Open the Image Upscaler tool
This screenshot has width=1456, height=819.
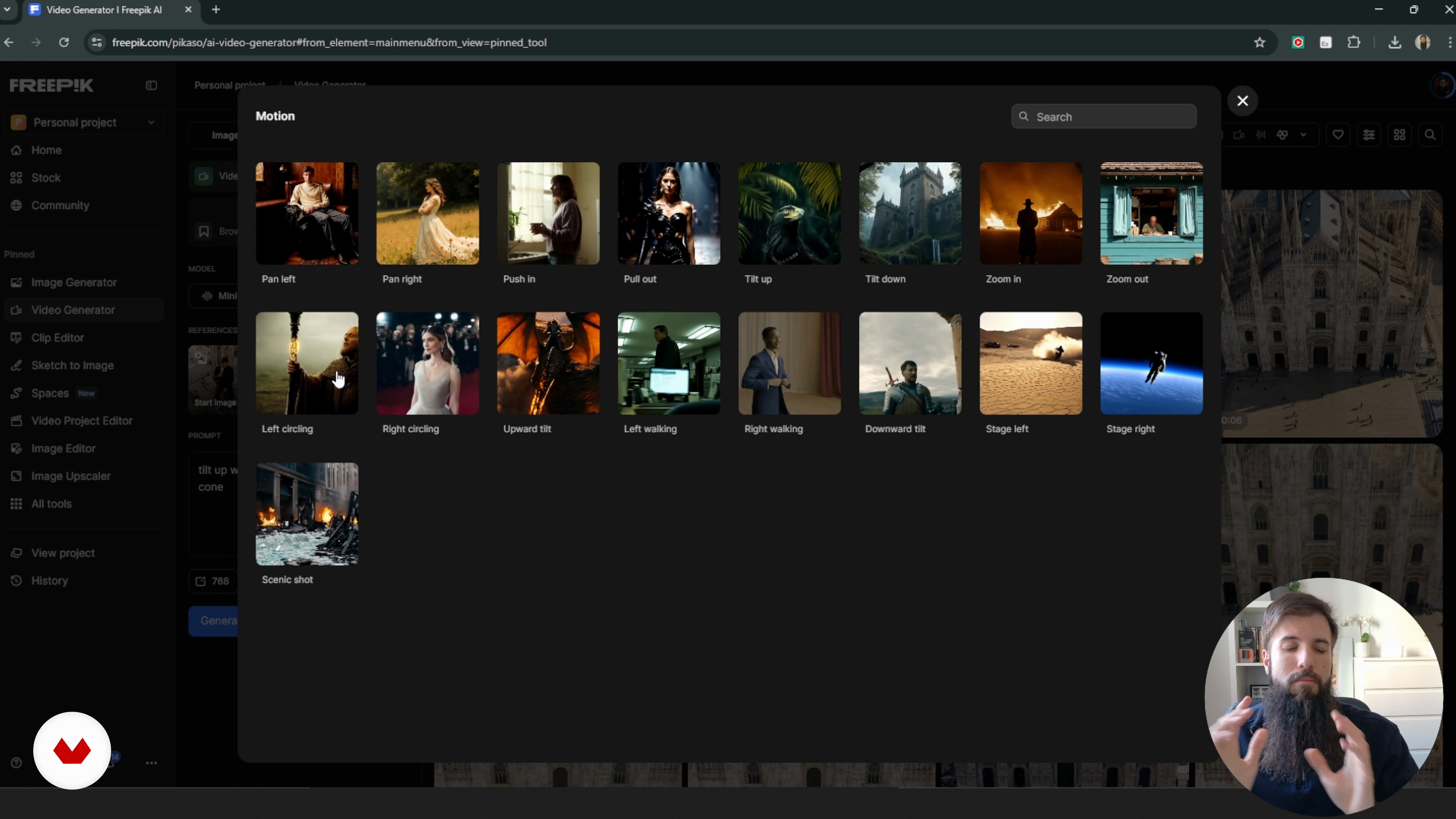click(84, 477)
